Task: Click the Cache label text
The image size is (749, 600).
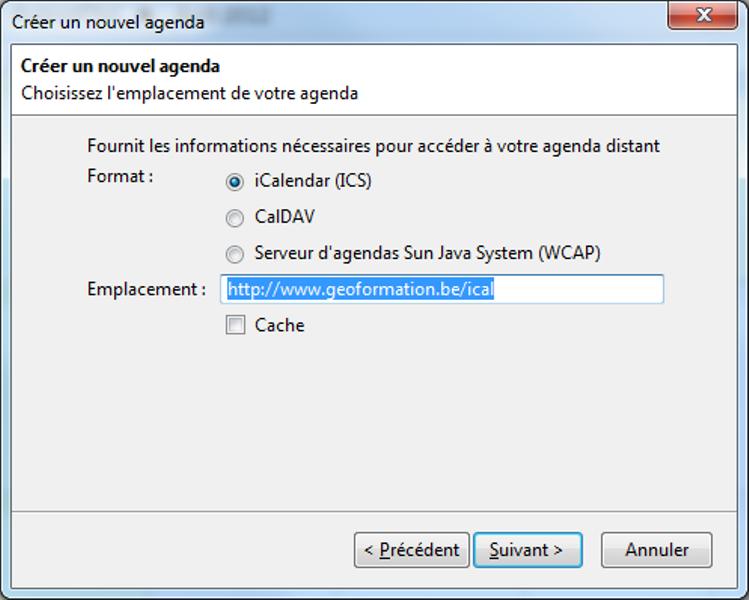Action: pyautogui.click(x=279, y=325)
